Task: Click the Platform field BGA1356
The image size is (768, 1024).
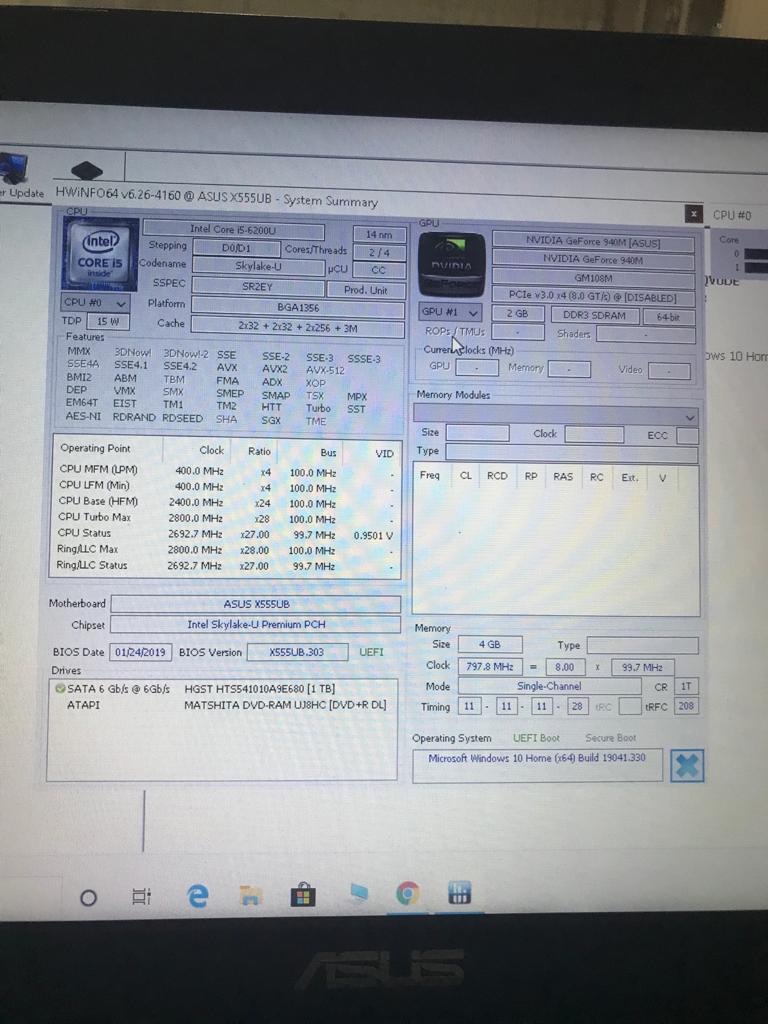Action: 298,307
